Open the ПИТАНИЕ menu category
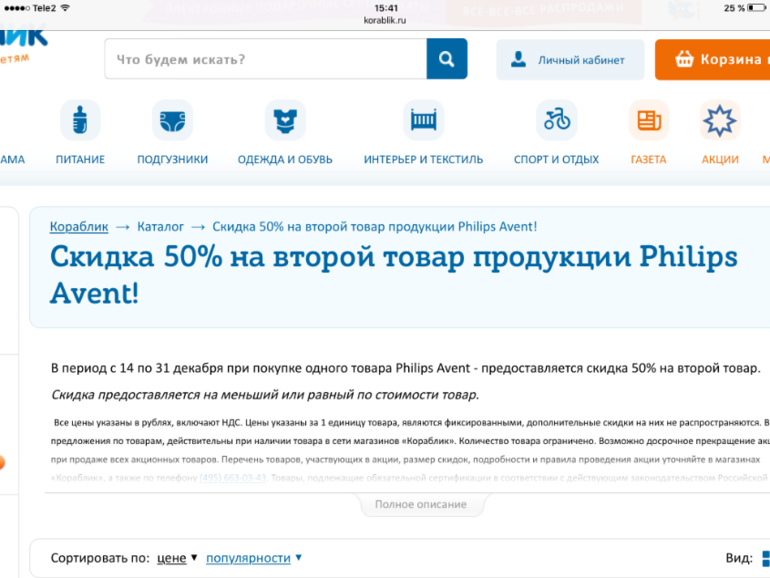Viewport: 770px width, 578px height. click(80, 160)
